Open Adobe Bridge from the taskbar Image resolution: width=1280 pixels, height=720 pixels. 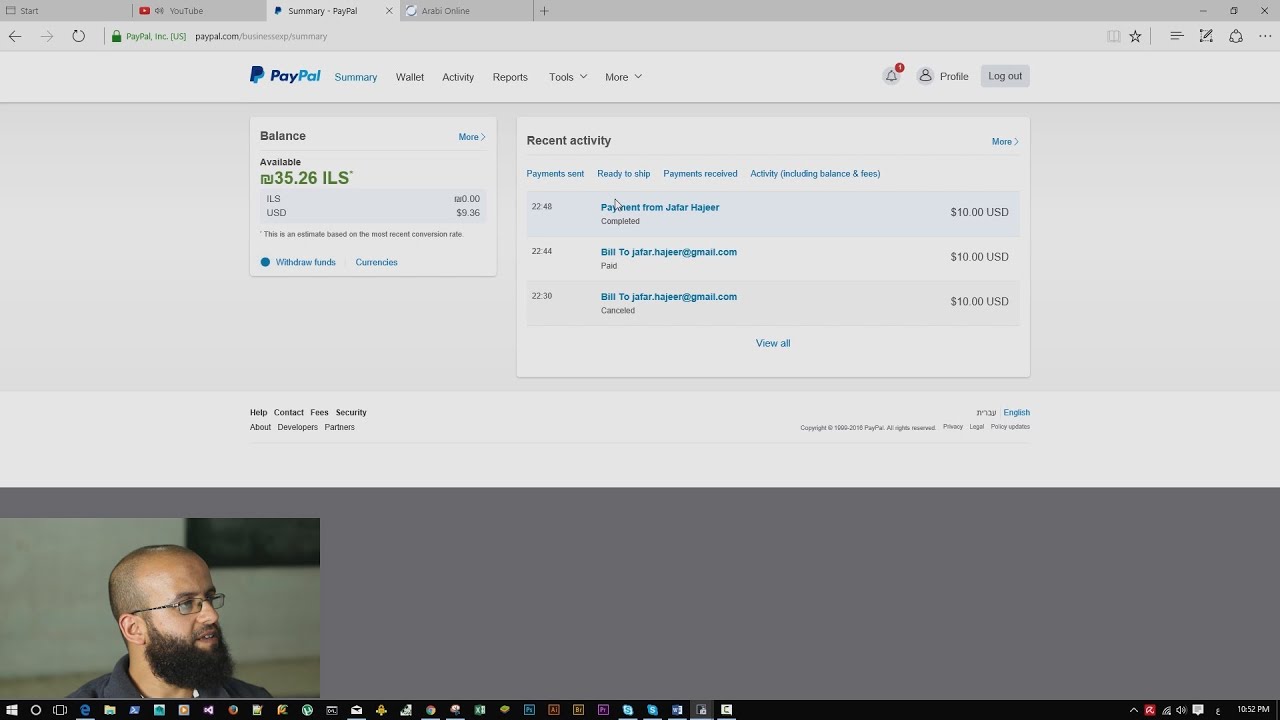click(578, 710)
